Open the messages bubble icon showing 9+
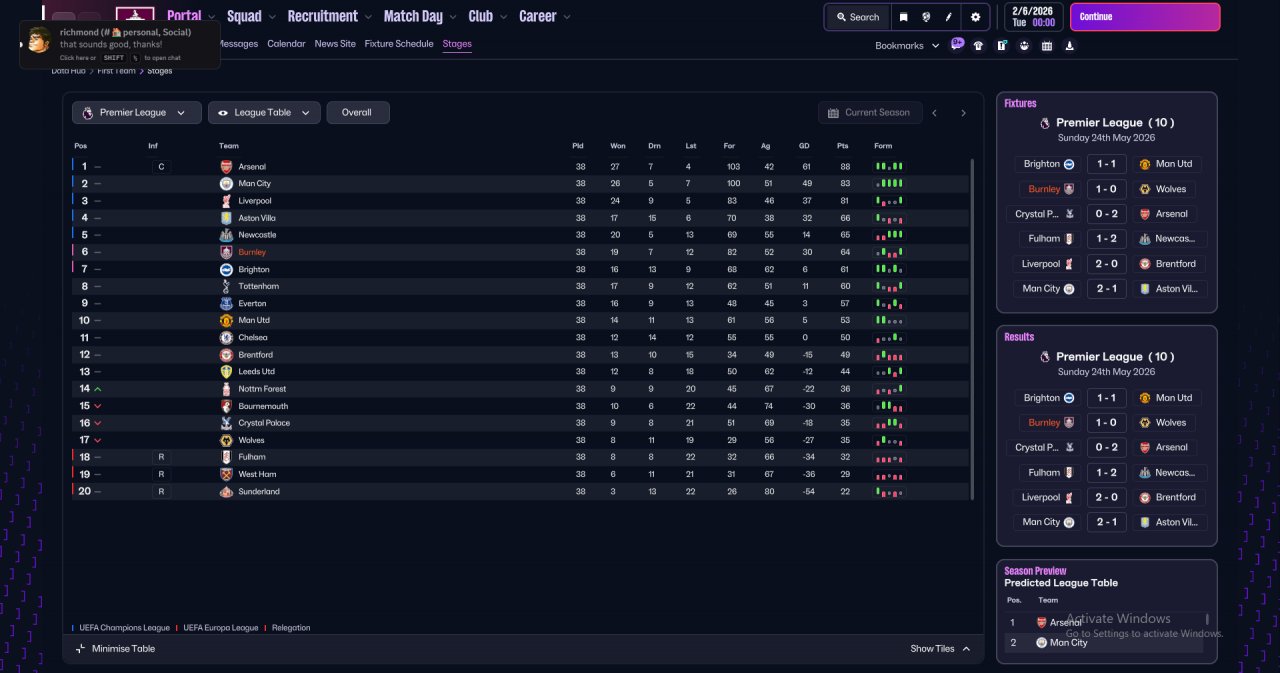 coord(957,44)
